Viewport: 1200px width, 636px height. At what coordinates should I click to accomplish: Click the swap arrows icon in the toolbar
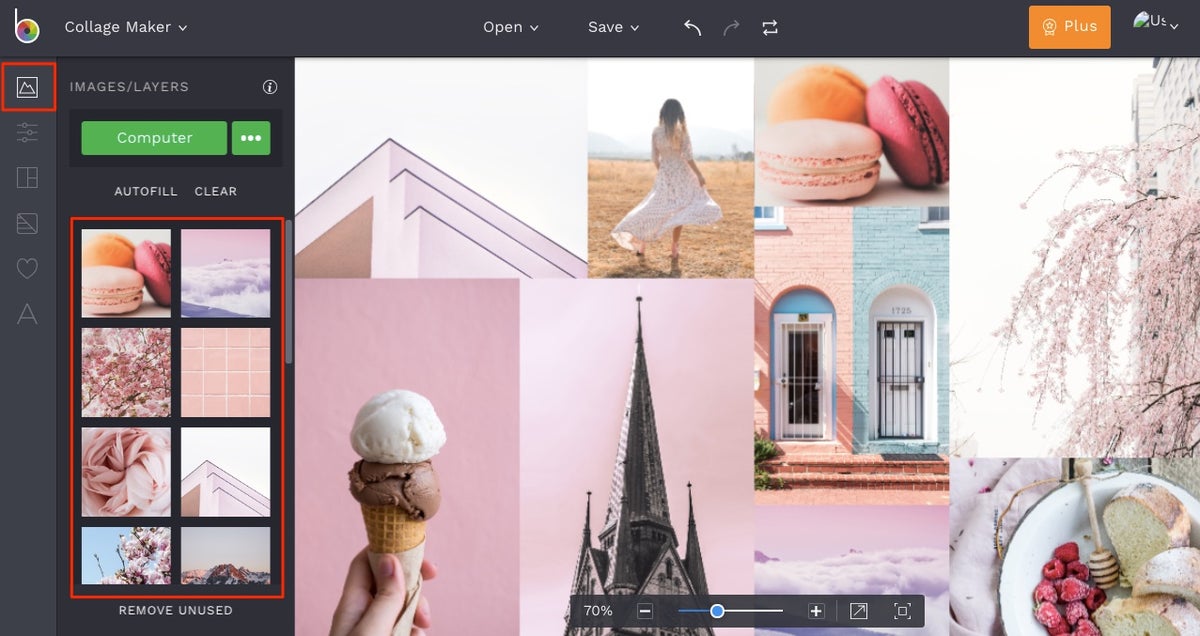(770, 27)
